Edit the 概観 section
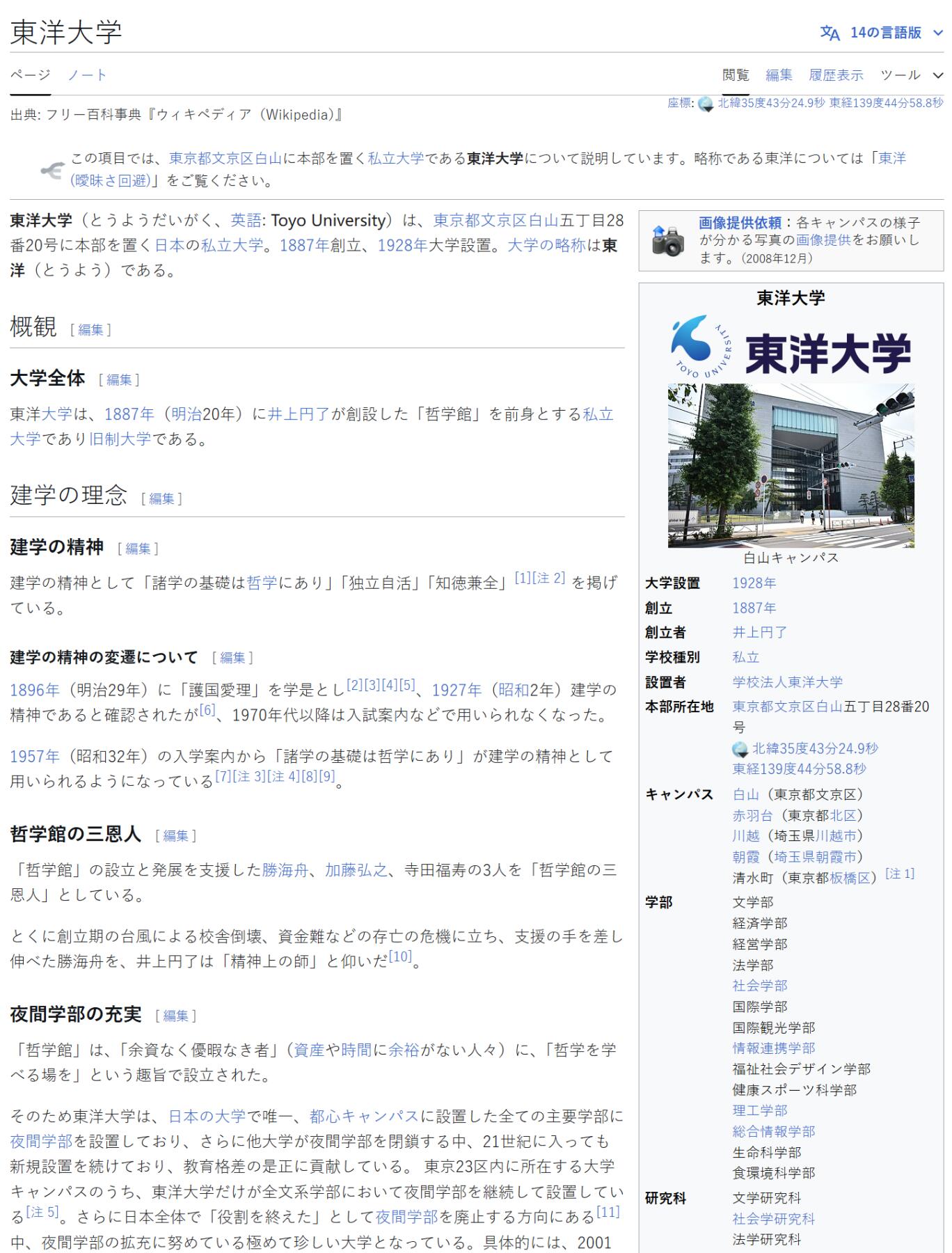This screenshot has height=1253, width=952. pos(90,330)
